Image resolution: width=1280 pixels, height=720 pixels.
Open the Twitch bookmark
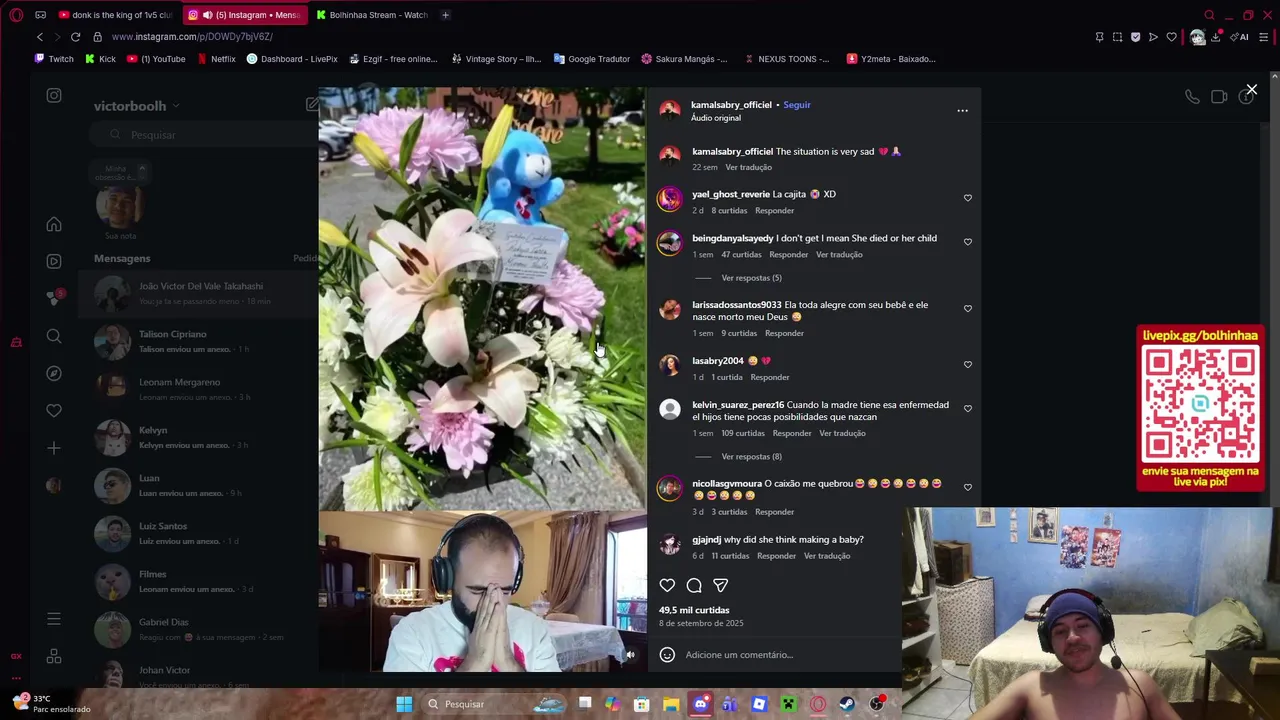click(54, 59)
